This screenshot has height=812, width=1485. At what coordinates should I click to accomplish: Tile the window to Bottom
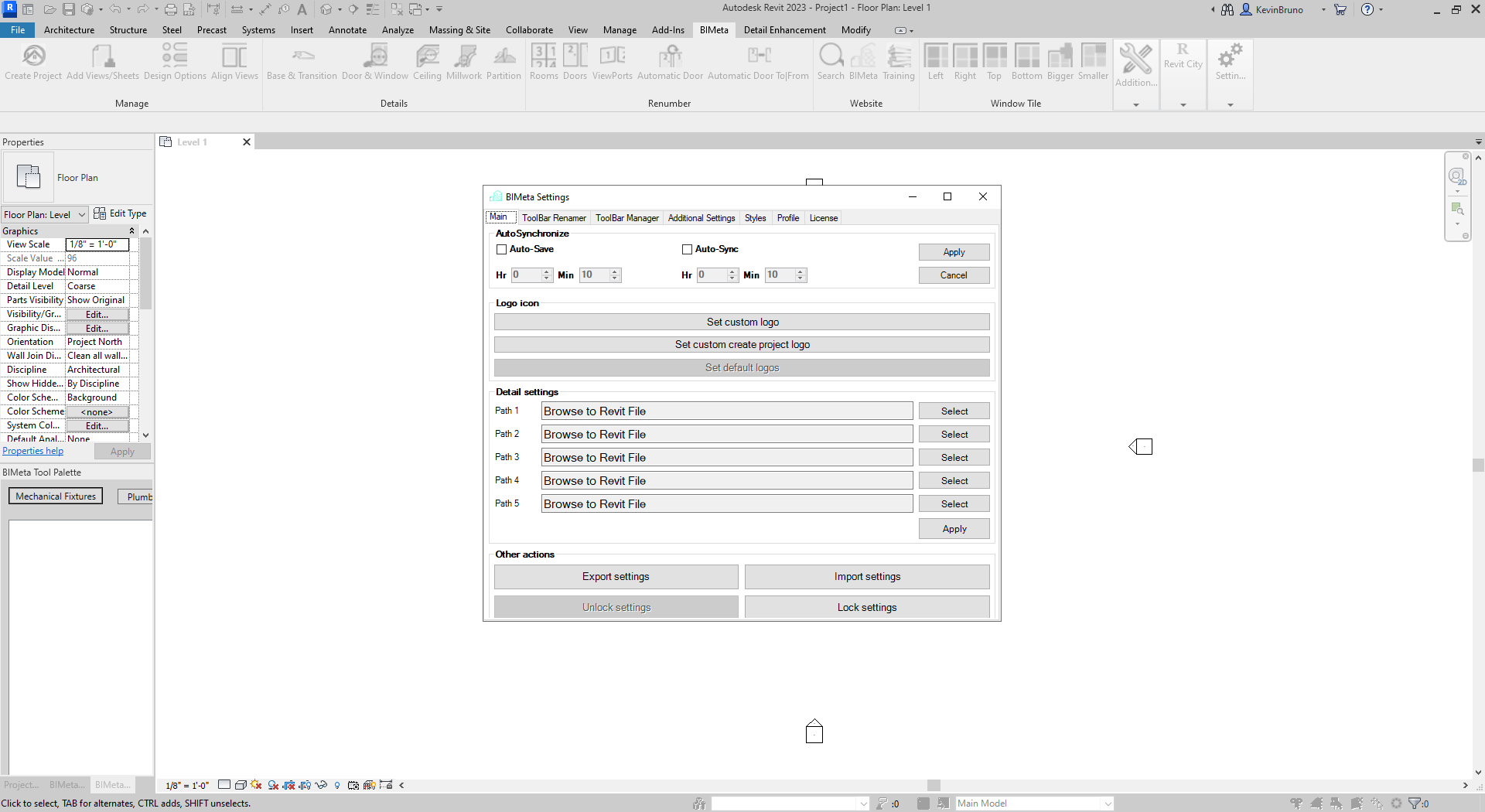tap(1027, 62)
